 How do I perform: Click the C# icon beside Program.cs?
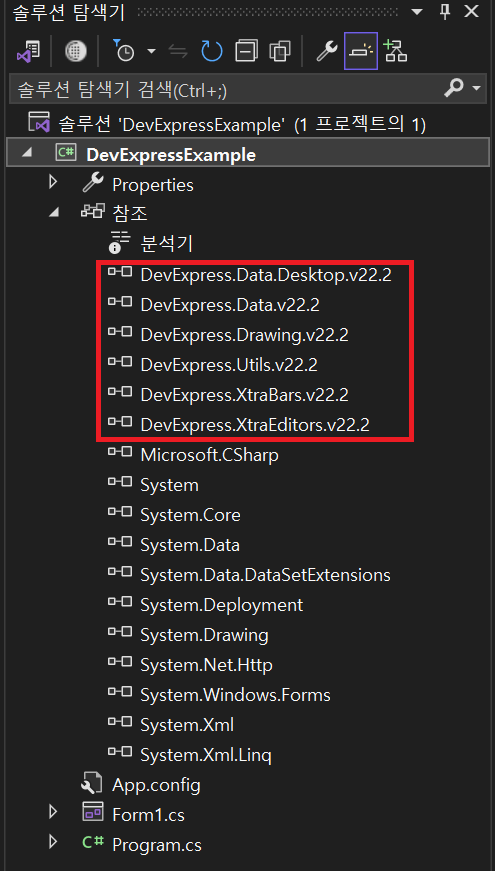[93, 842]
